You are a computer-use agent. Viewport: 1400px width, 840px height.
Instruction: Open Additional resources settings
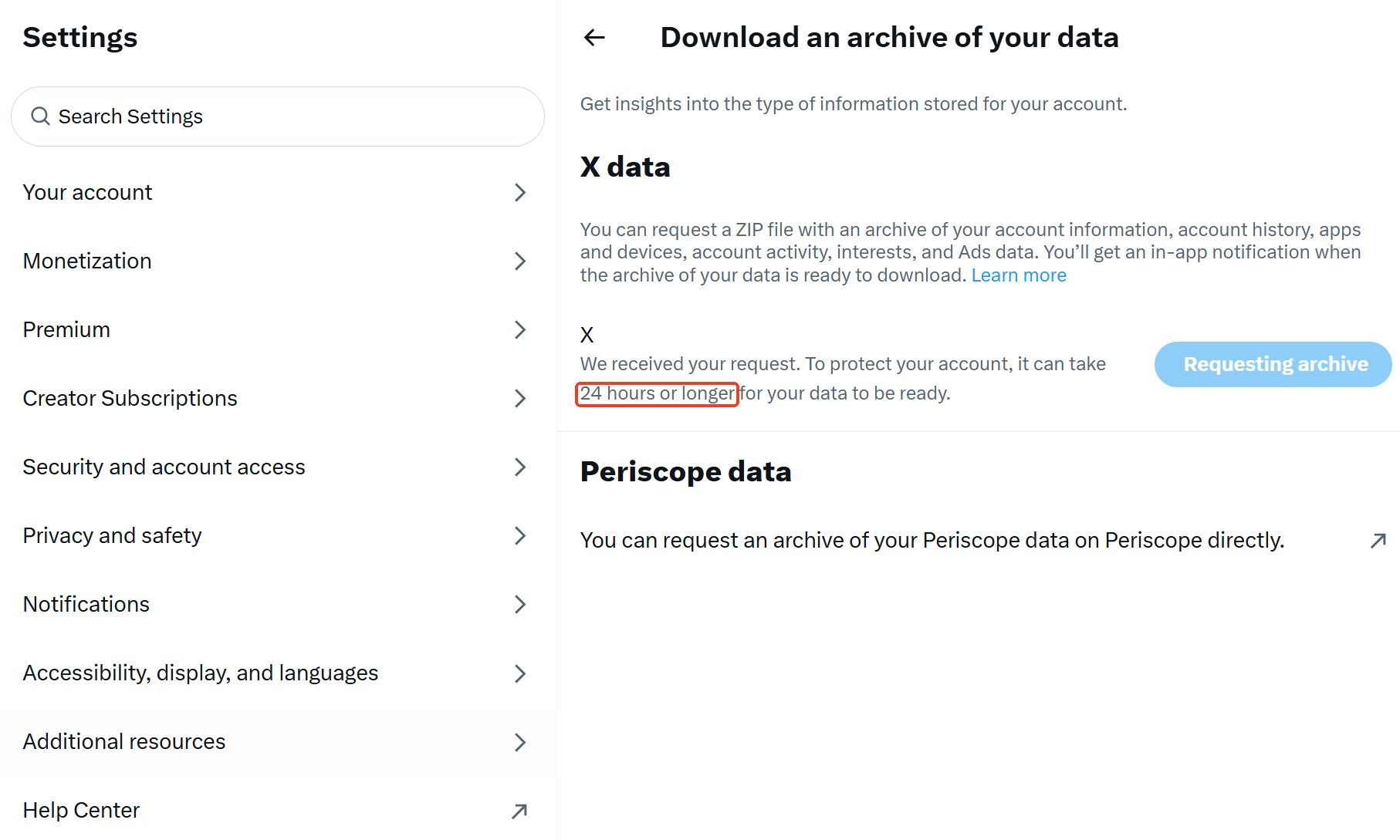click(278, 742)
